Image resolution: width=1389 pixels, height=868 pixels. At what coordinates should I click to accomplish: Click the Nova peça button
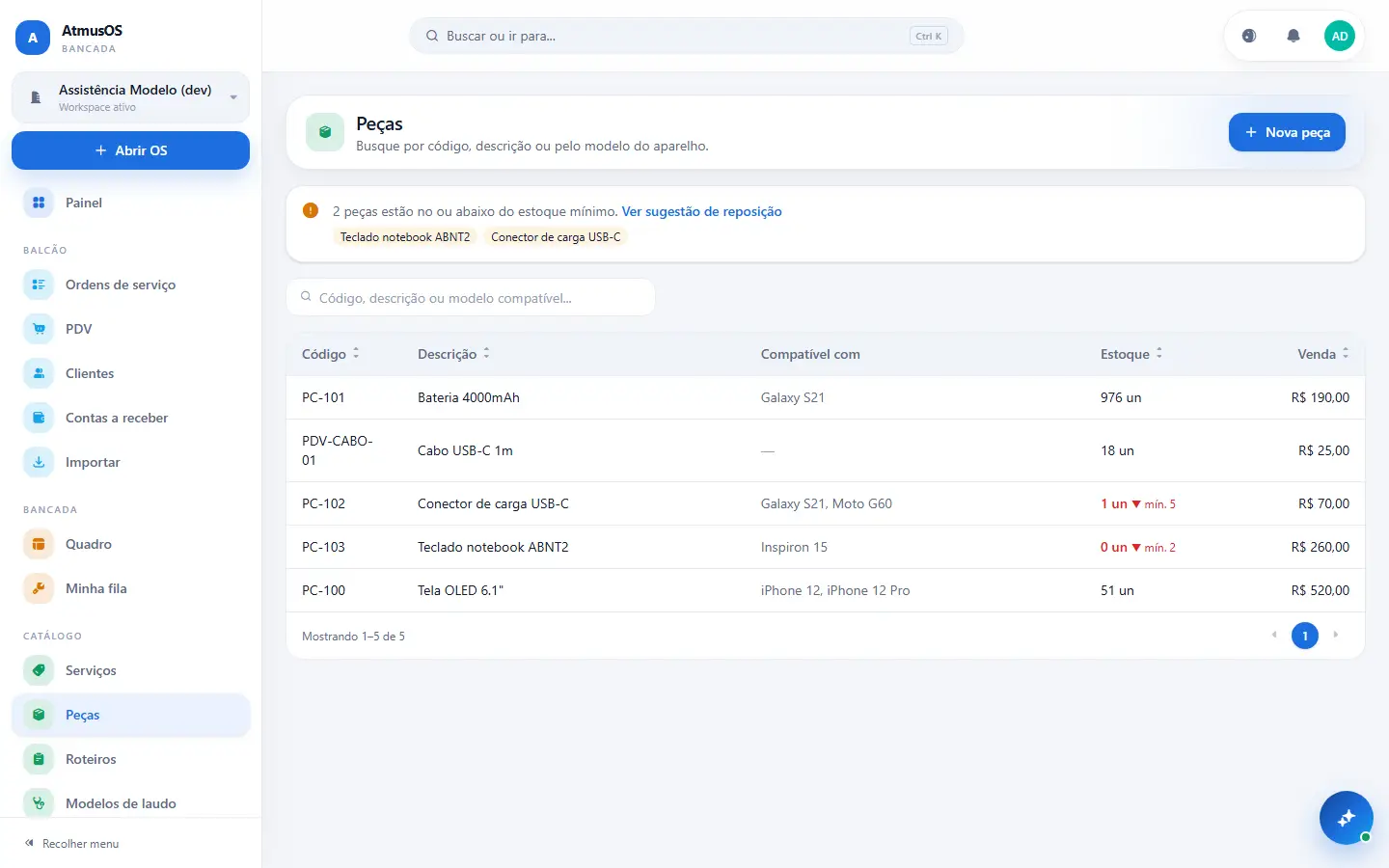tap(1287, 132)
